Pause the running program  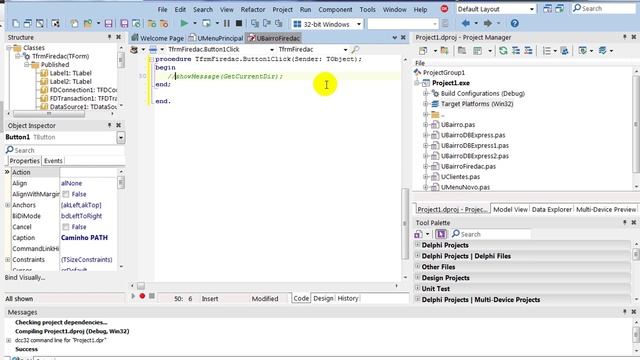[227, 24]
